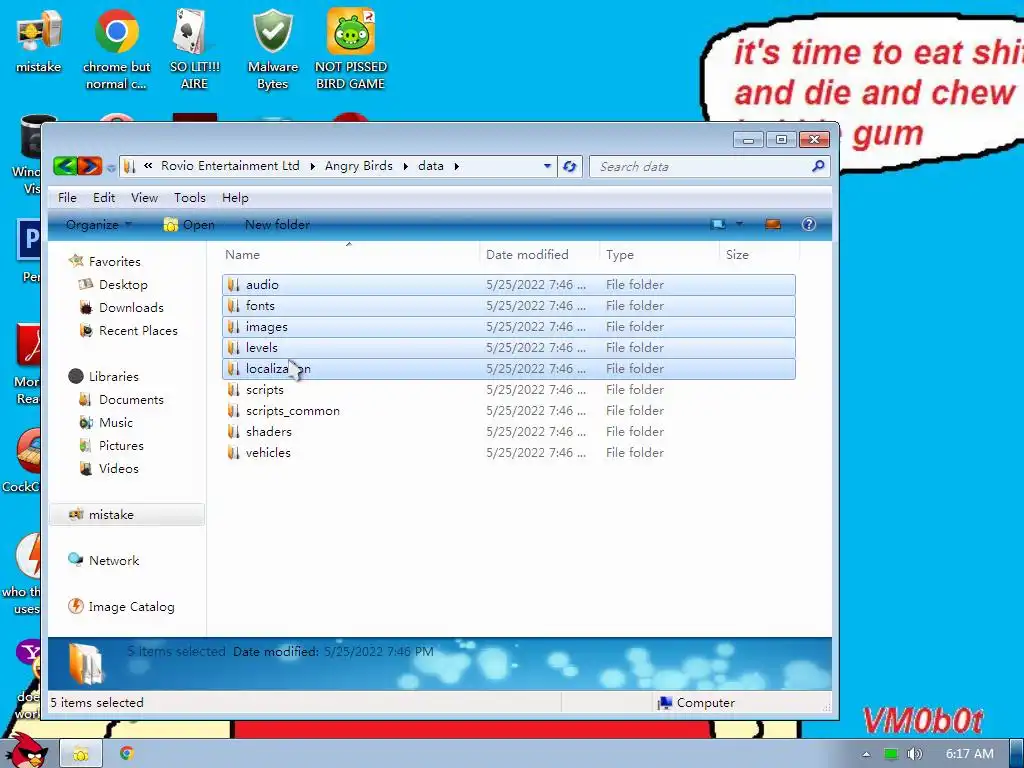Open the File menu
Screen dimensions: 1024x768
coord(67,198)
